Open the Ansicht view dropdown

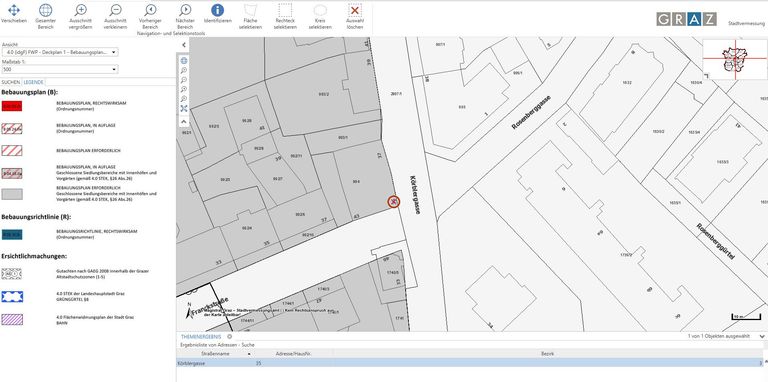pos(60,51)
